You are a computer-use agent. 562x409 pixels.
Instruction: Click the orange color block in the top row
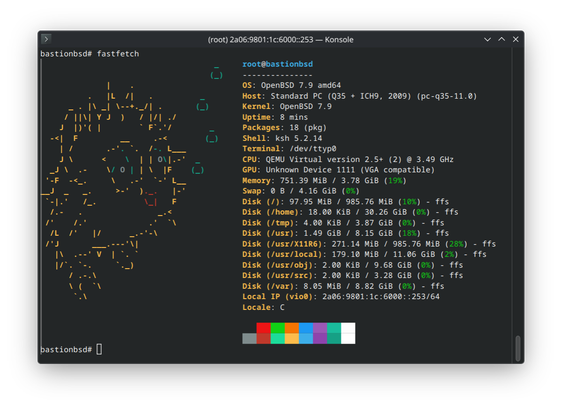click(x=292, y=328)
